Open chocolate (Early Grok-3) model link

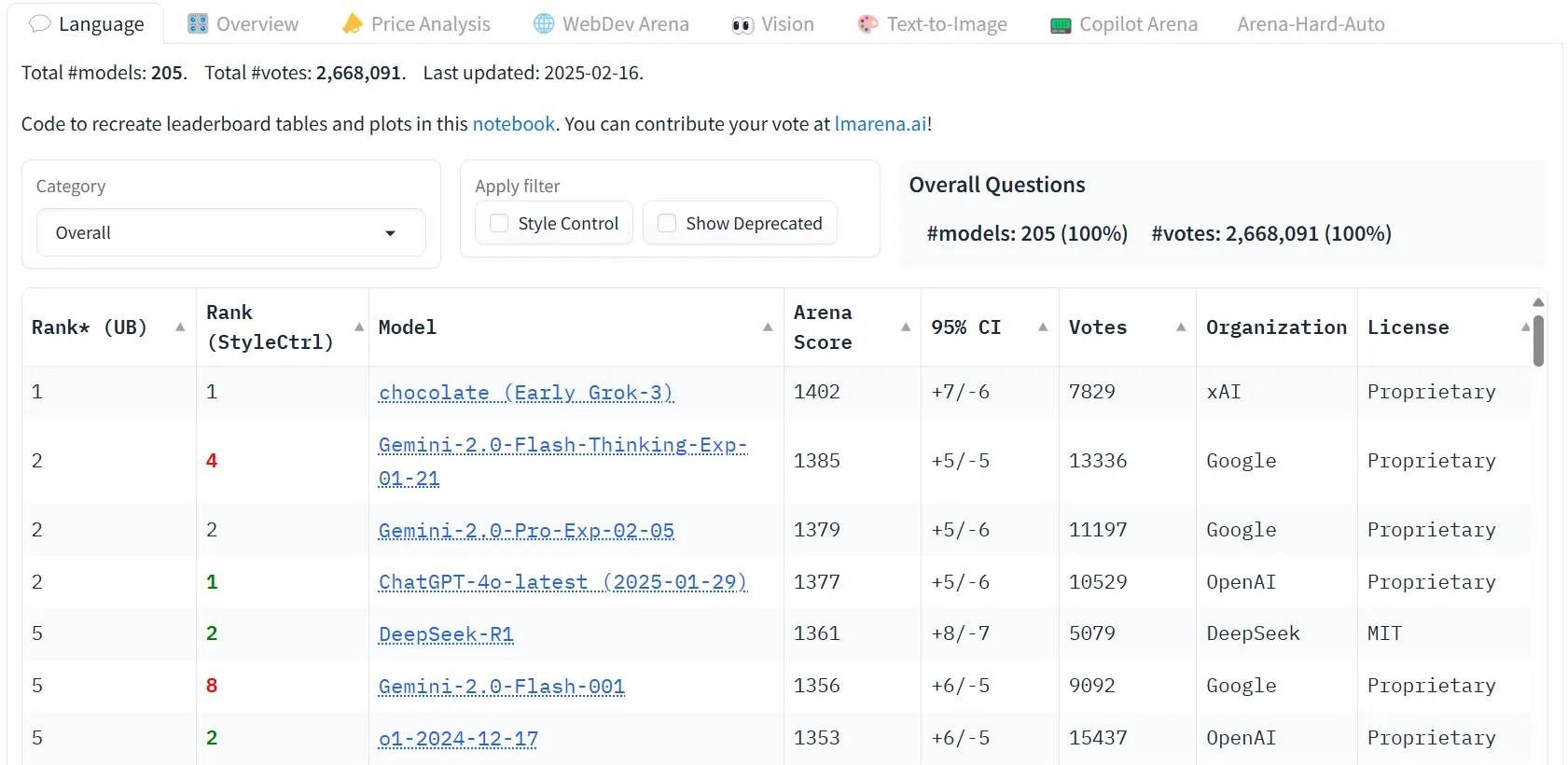(525, 393)
